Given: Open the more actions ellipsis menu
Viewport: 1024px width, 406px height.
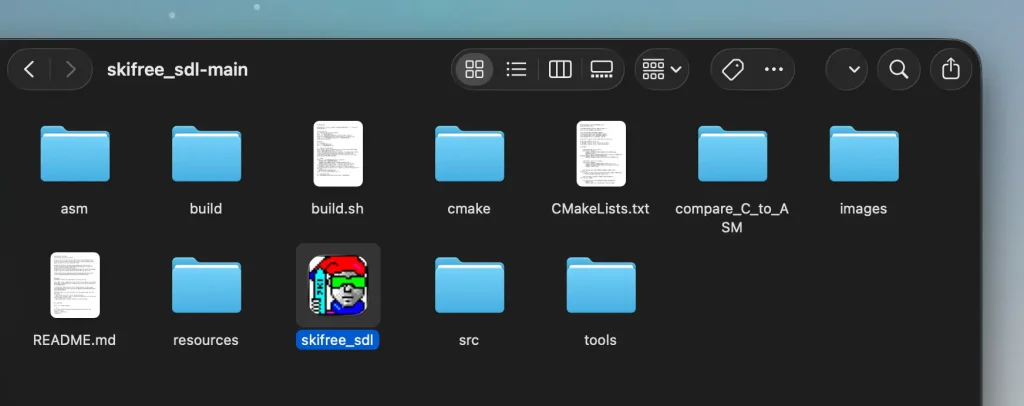Looking at the screenshot, I should pyautogui.click(x=773, y=69).
